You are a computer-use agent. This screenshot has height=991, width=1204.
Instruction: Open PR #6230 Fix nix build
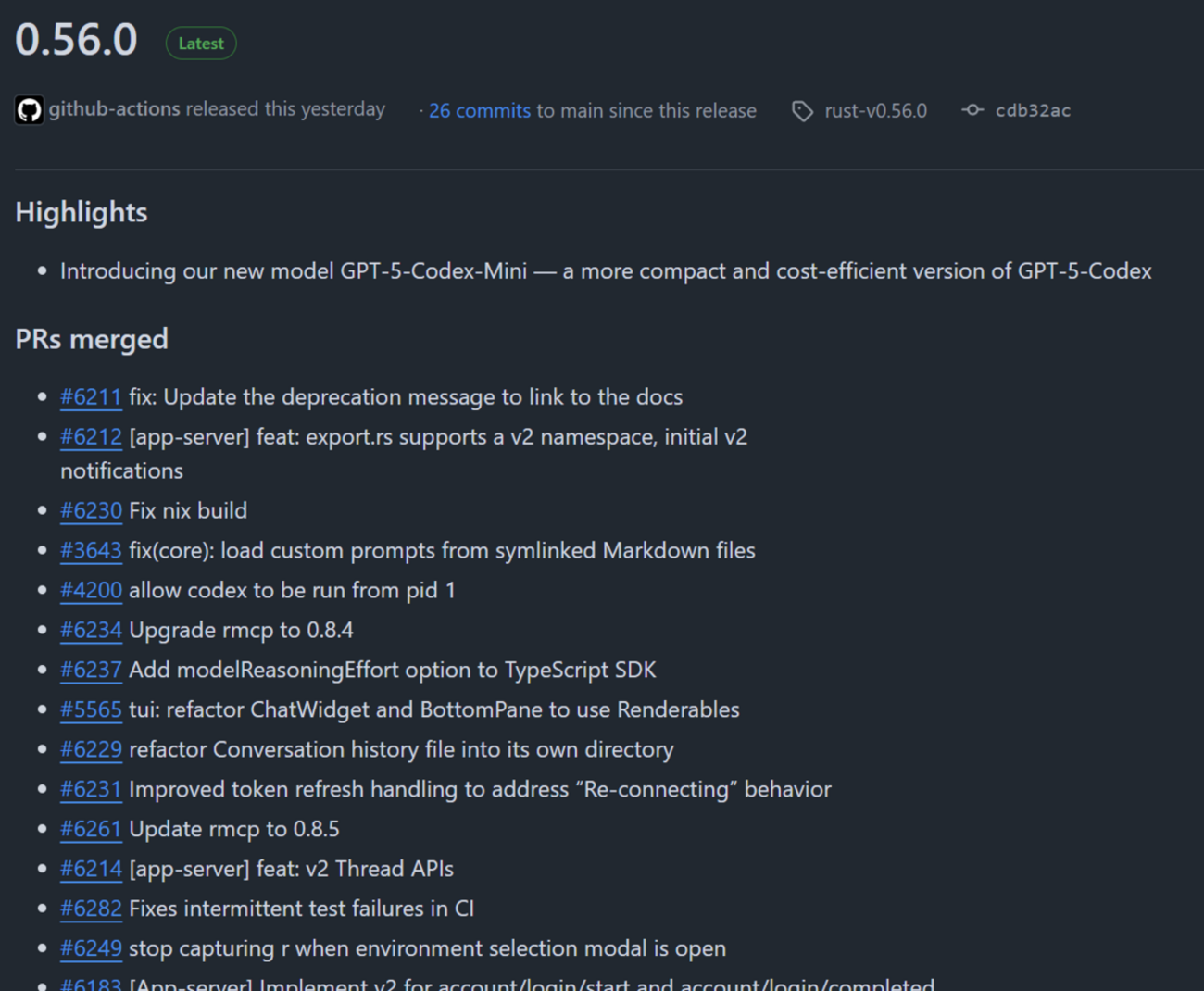(x=91, y=511)
